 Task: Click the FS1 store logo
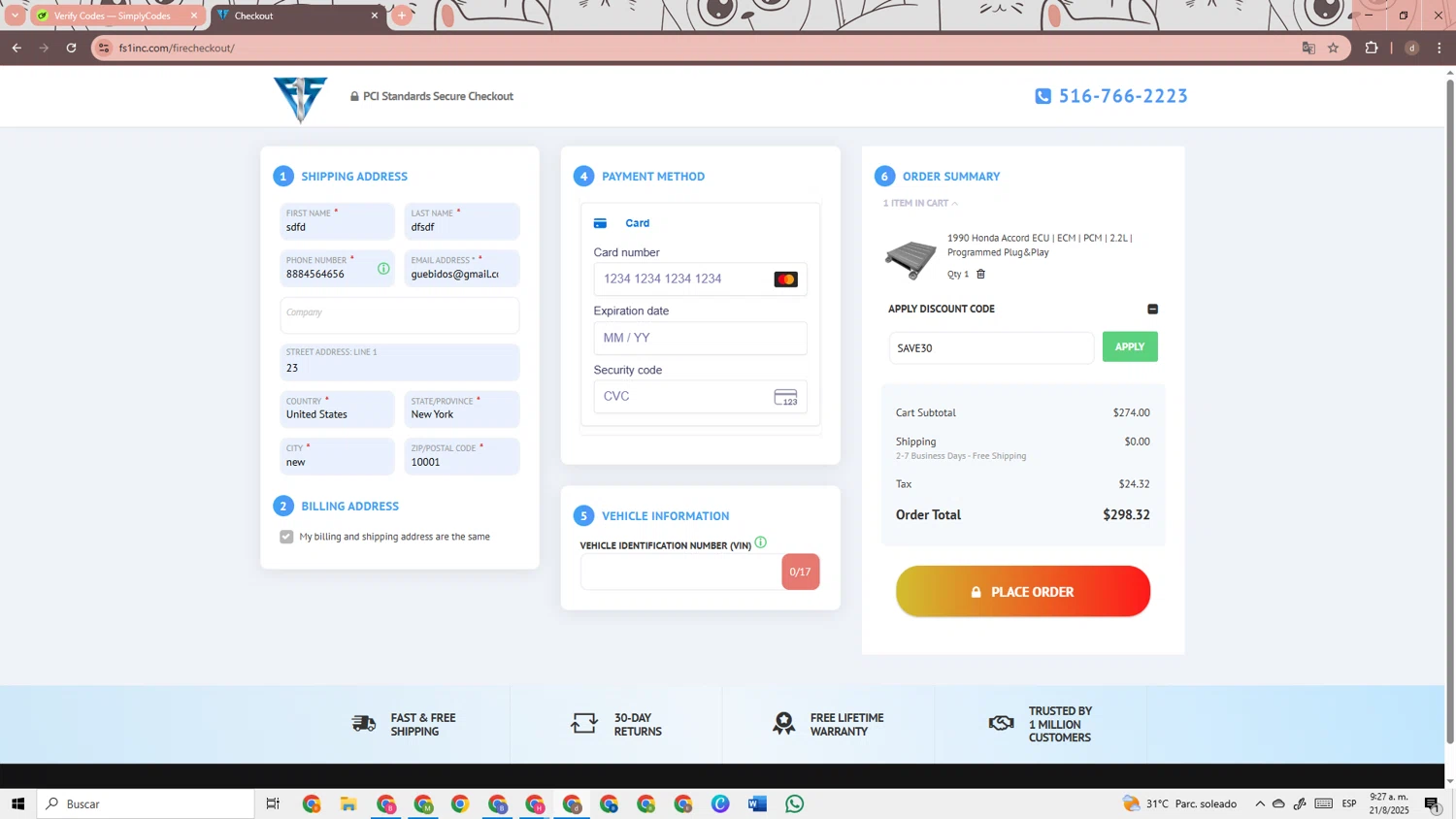(x=300, y=99)
